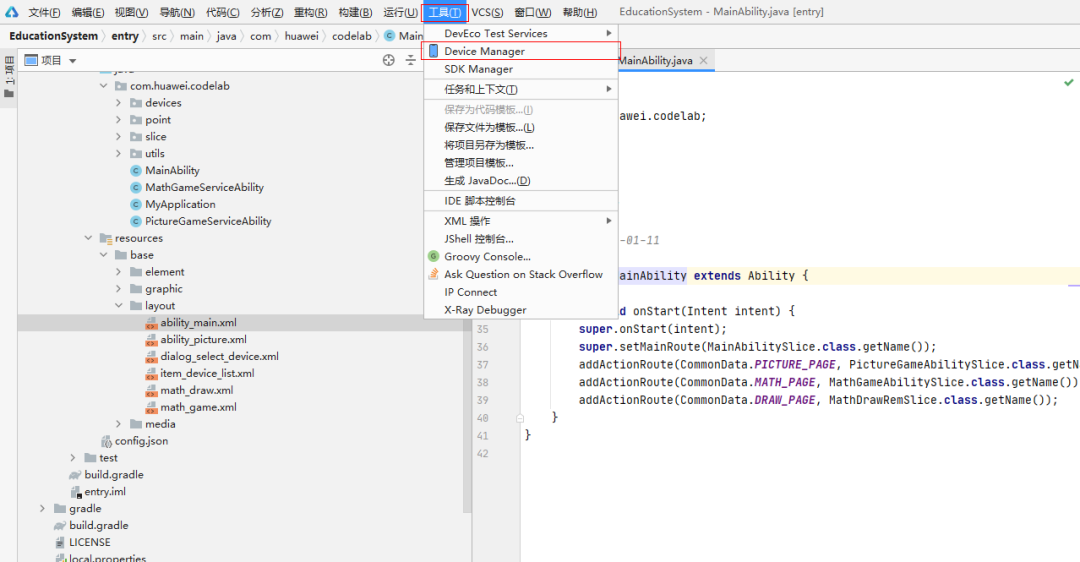Expand the devices folder
Image resolution: width=1080 pixels, height=562 pixels.
coord(119,103)
